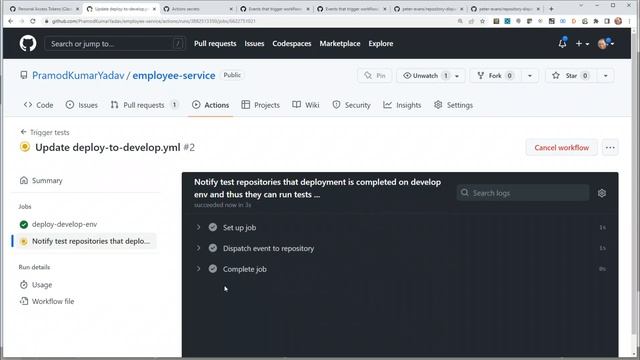The height and width of the screenshot is (360, 640).
Task: Open employee-service repository link
Action: coord(174,76)
